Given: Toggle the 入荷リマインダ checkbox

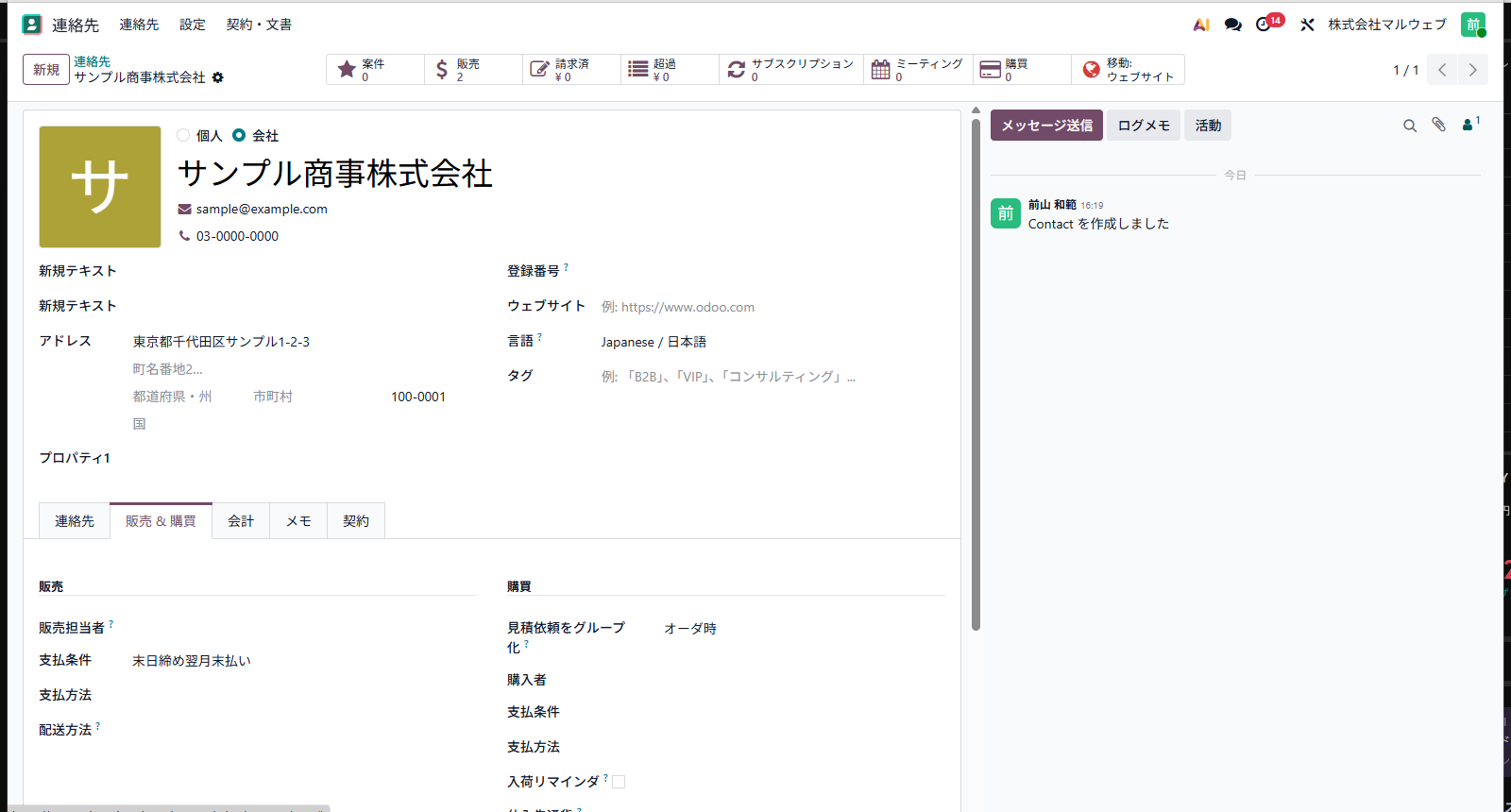Looking at the screenshot, I should pyautogui.click(x=619, y=782).
